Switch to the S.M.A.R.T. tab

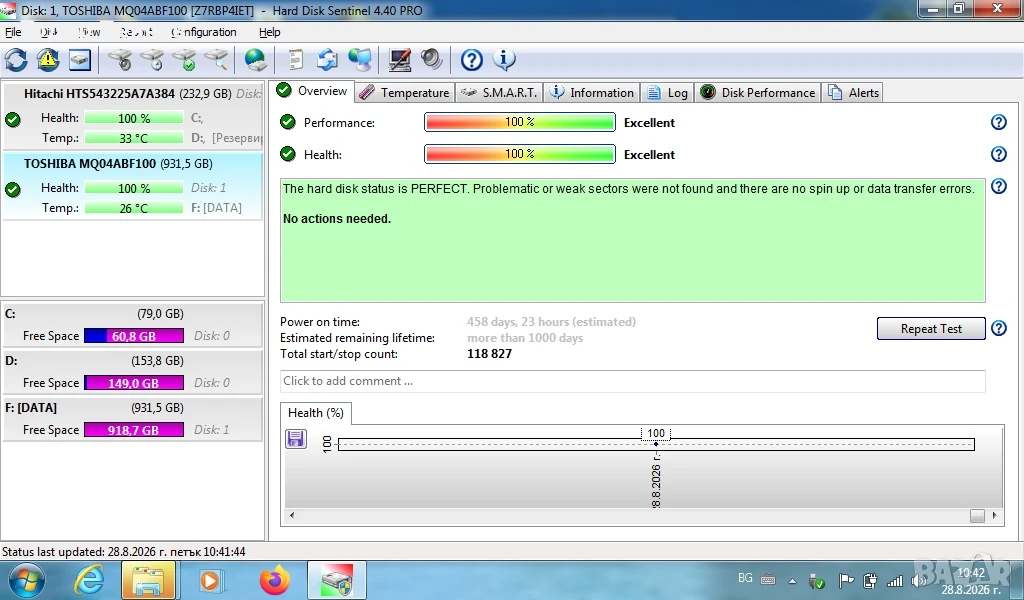[498, 93]
